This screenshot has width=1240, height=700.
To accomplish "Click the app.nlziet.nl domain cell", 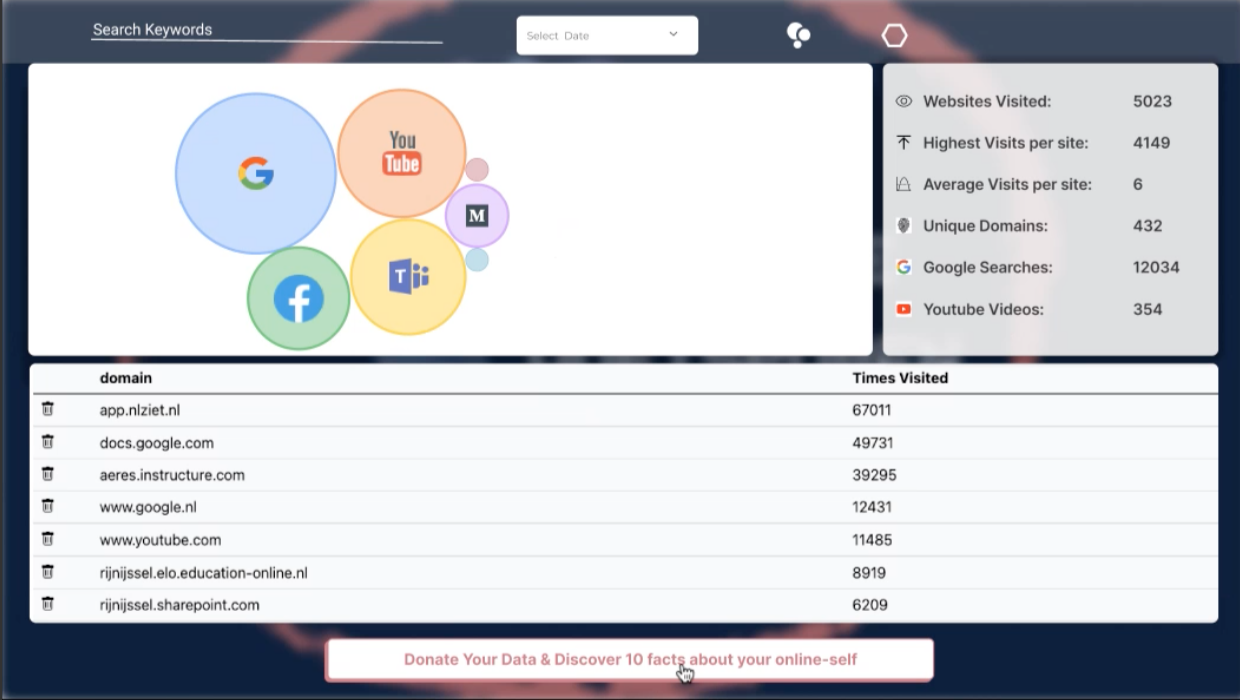I will pos(140,410).
